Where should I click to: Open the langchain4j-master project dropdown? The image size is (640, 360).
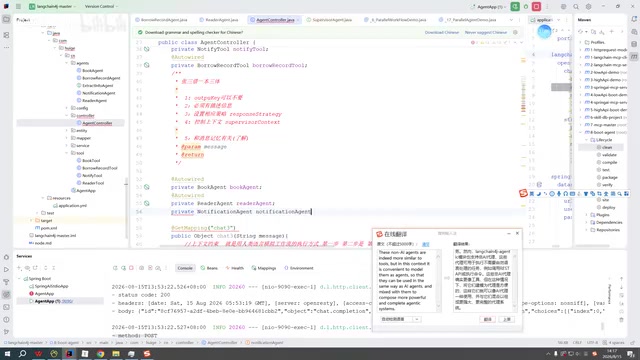(53, 7)
